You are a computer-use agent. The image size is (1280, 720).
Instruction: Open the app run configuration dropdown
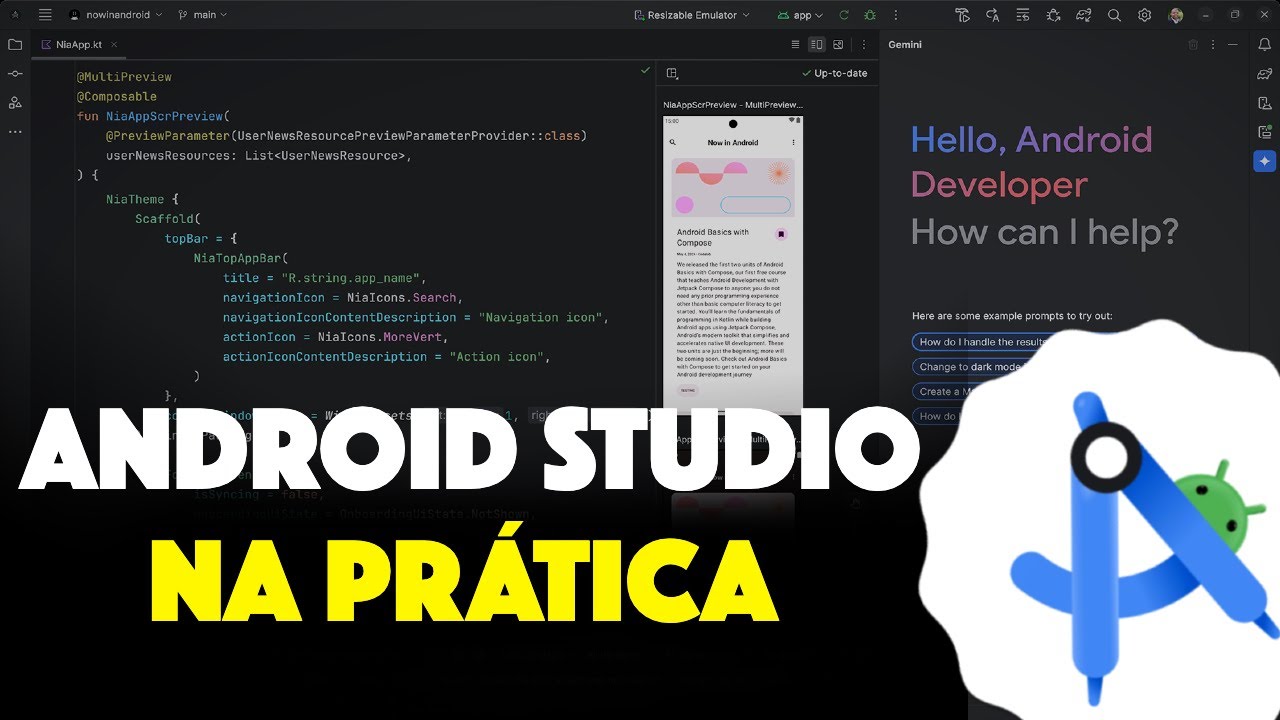[801, 15]
